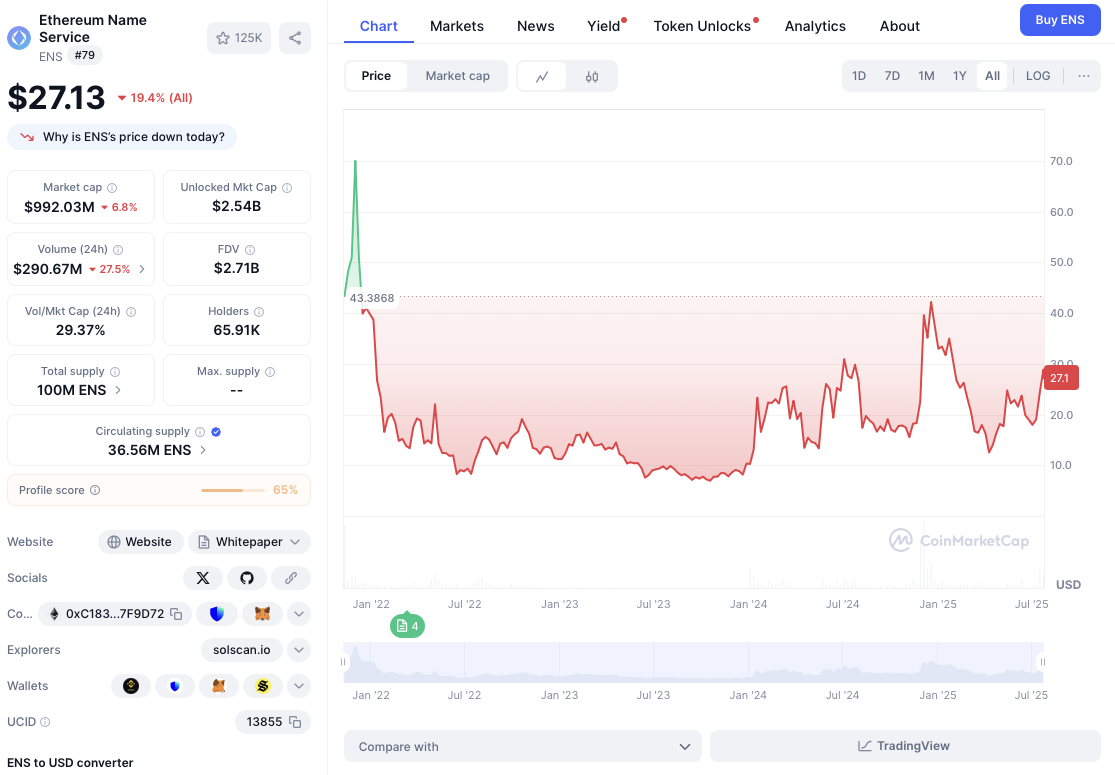Expand Volume (24h) details arrow
This screenshot has height=775, width=1115.
point(142,269)
